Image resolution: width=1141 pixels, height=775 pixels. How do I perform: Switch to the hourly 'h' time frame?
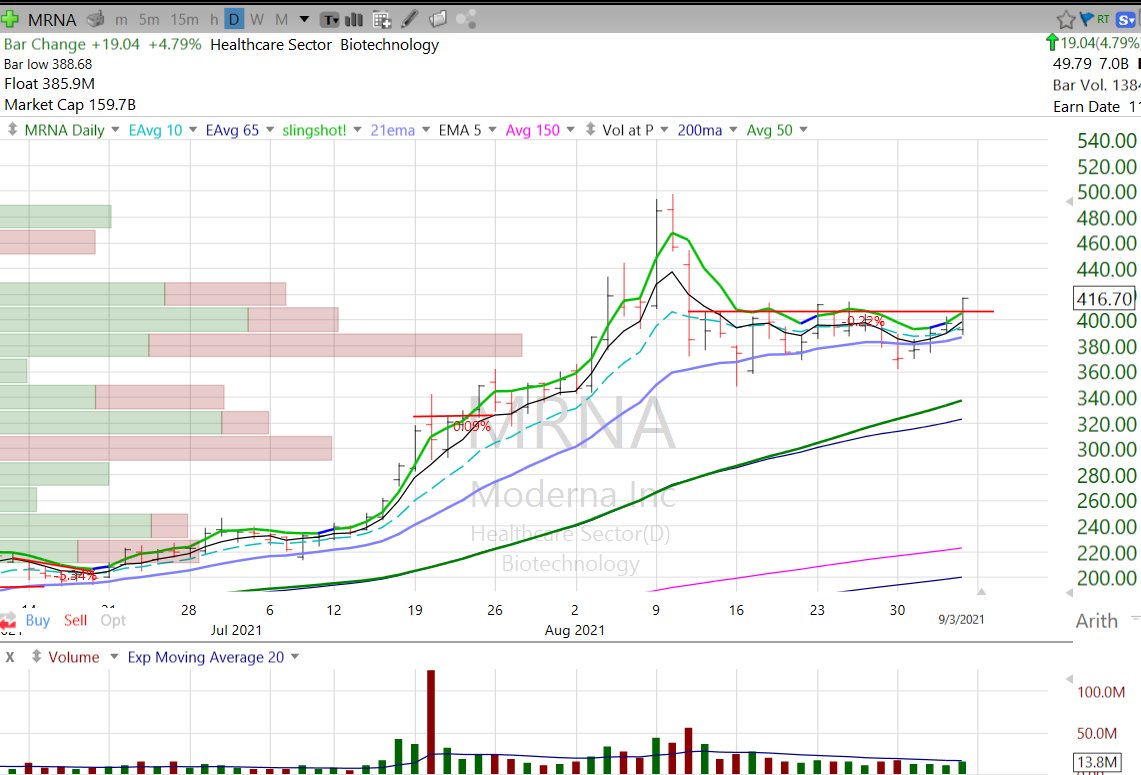[214, 20]
